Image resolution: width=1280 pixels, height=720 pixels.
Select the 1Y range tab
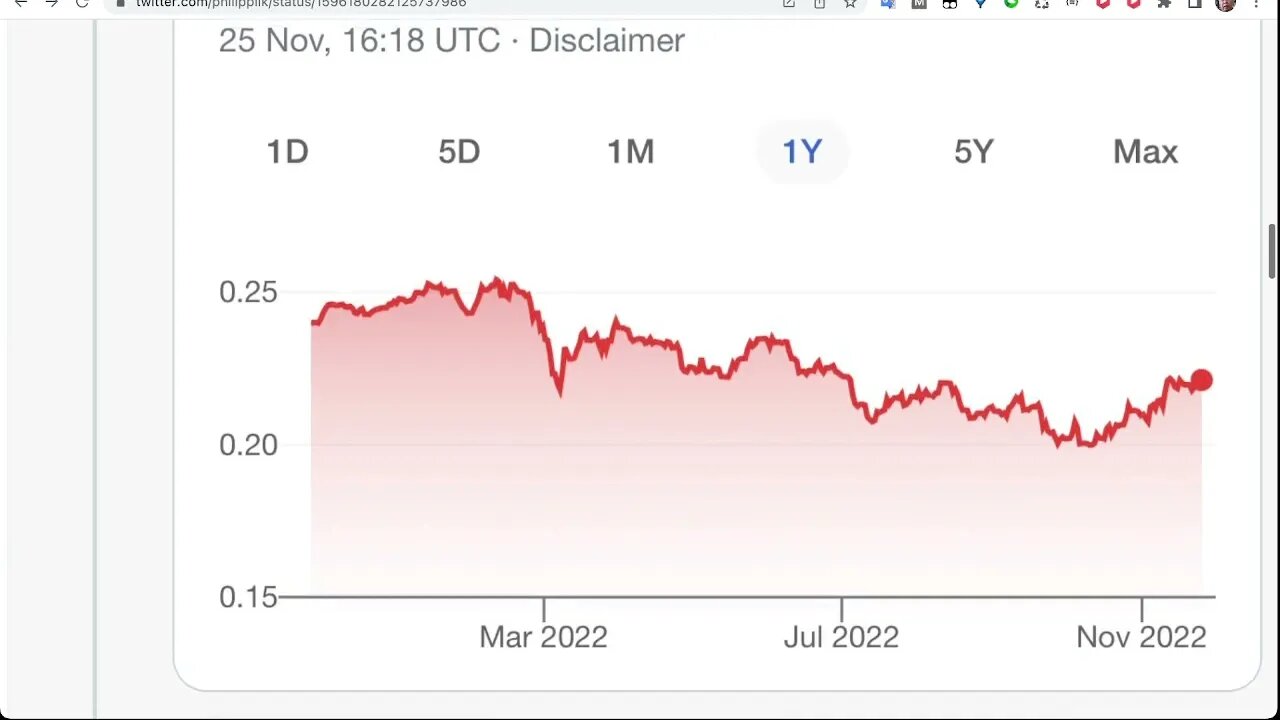[802, 152]
